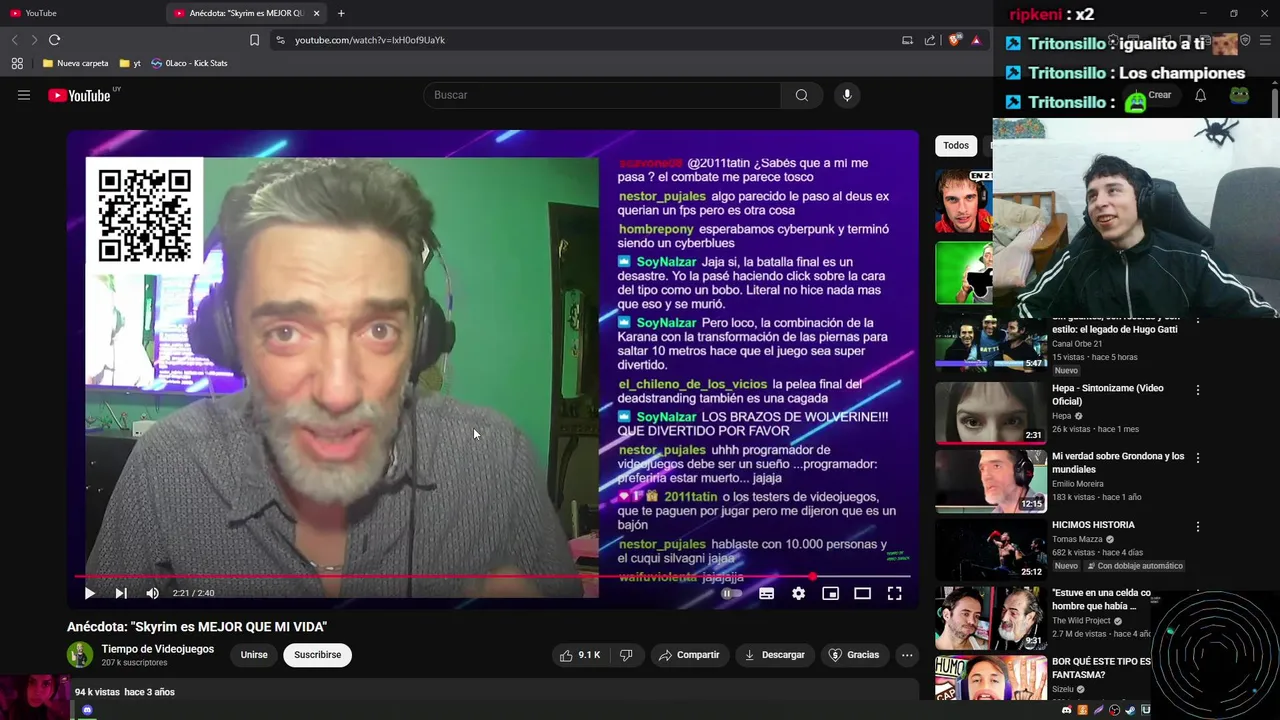Select the Todos filter chip

click(956, 146)
